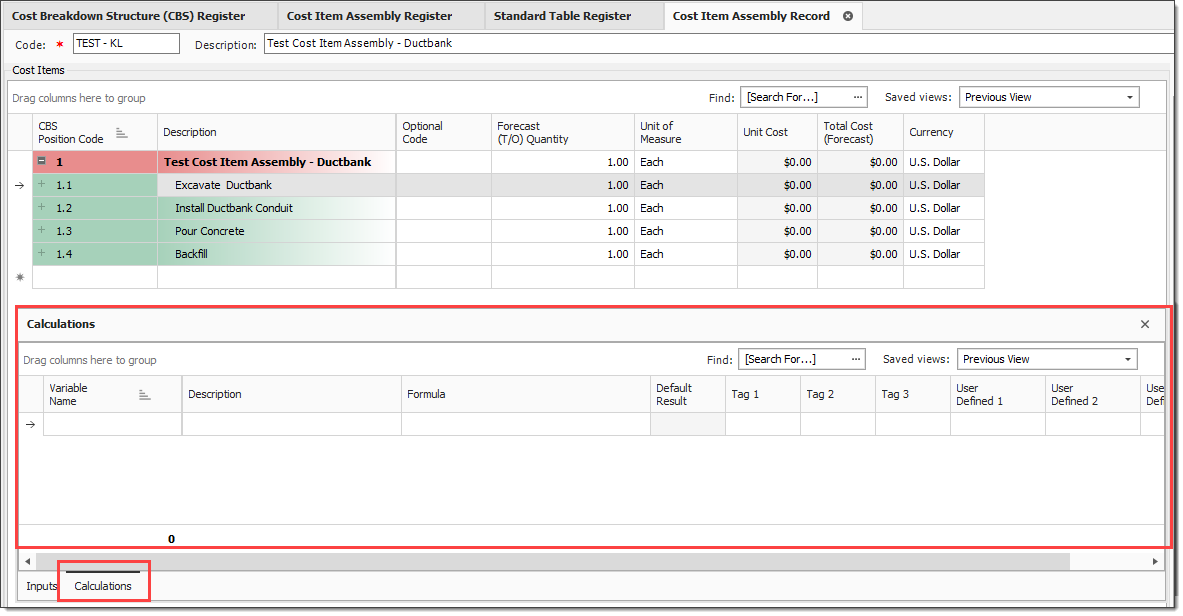Open Calculations search options ellipsis
The width and height of the screenshot is (1183, 616).
[856, 359]
